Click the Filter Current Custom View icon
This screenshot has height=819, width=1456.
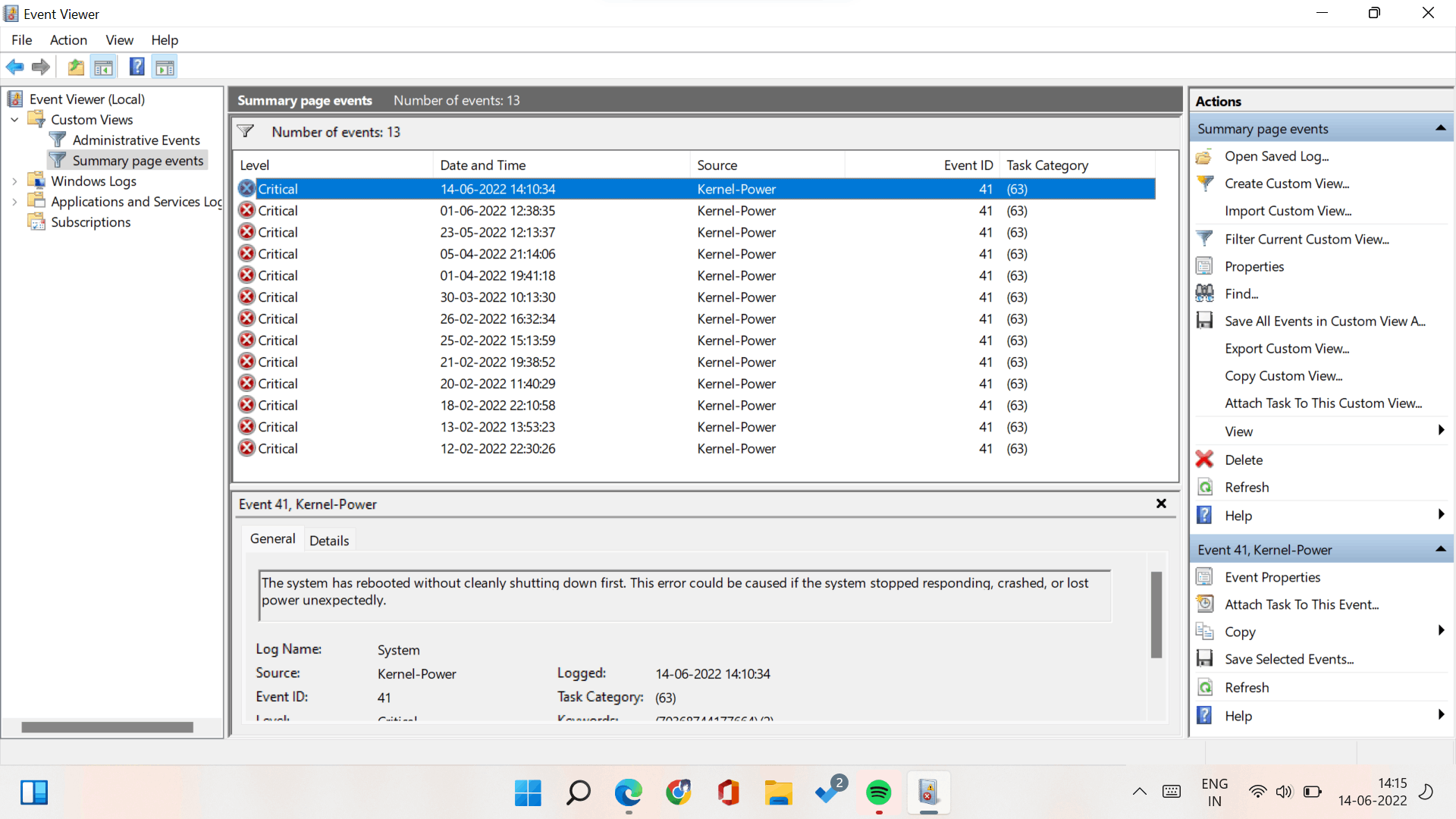1204,239
